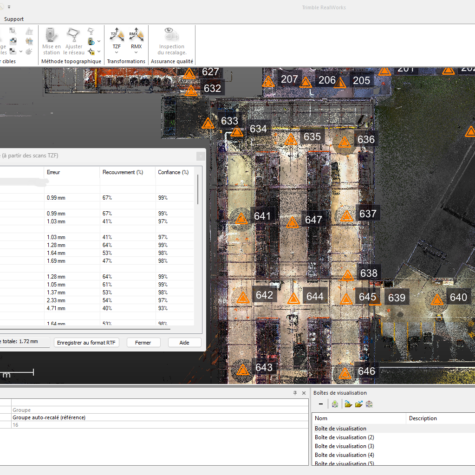Click the report's vertical scrollbar

[198, 190]
